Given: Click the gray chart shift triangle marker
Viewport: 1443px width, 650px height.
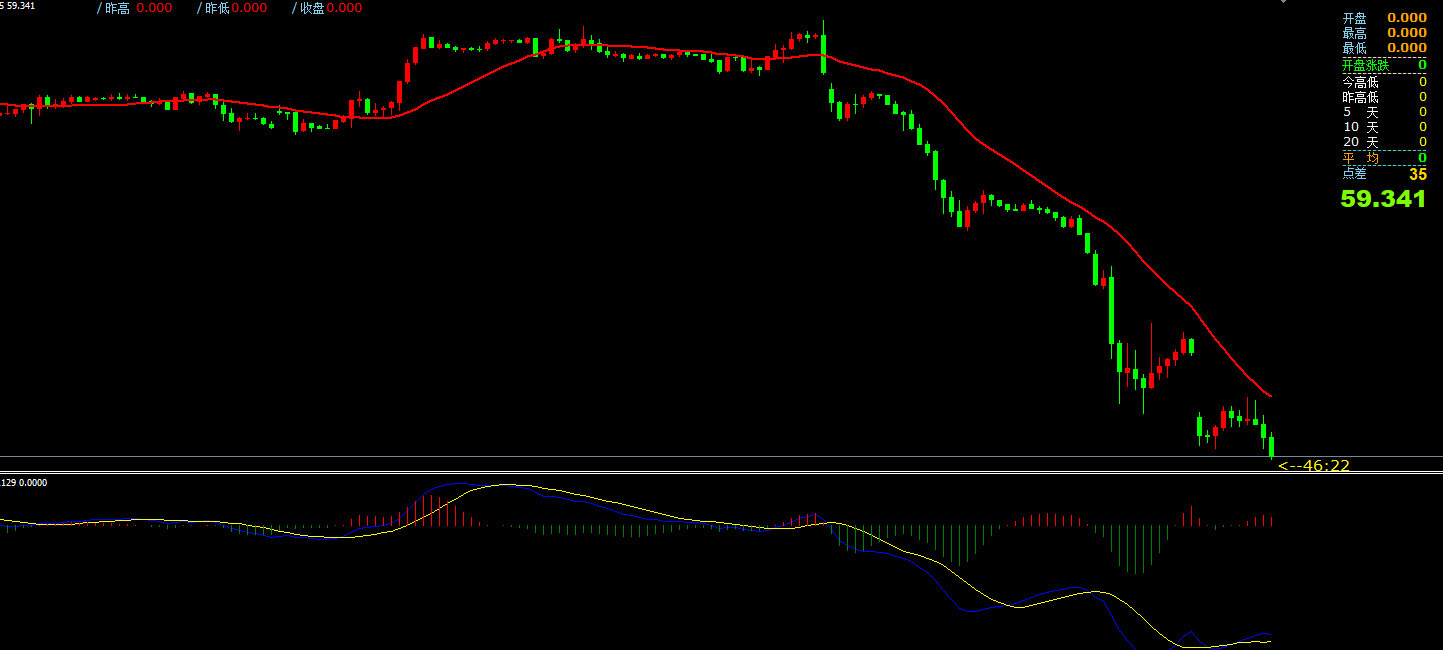Looking at the screenshot, I should pyautogui.click(x=1285, y=2).
